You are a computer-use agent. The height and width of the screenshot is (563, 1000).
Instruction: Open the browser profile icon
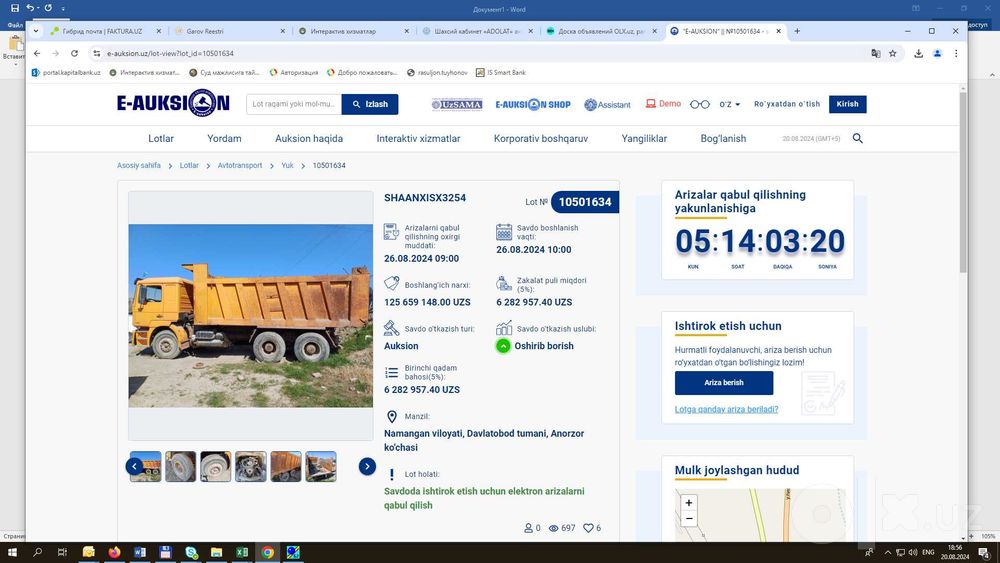[938, 54]
